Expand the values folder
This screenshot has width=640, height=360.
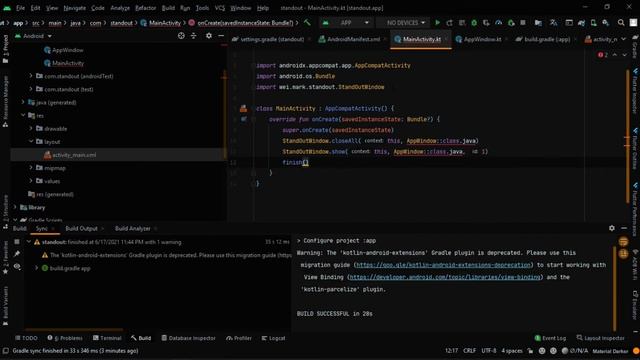(31, 180)
